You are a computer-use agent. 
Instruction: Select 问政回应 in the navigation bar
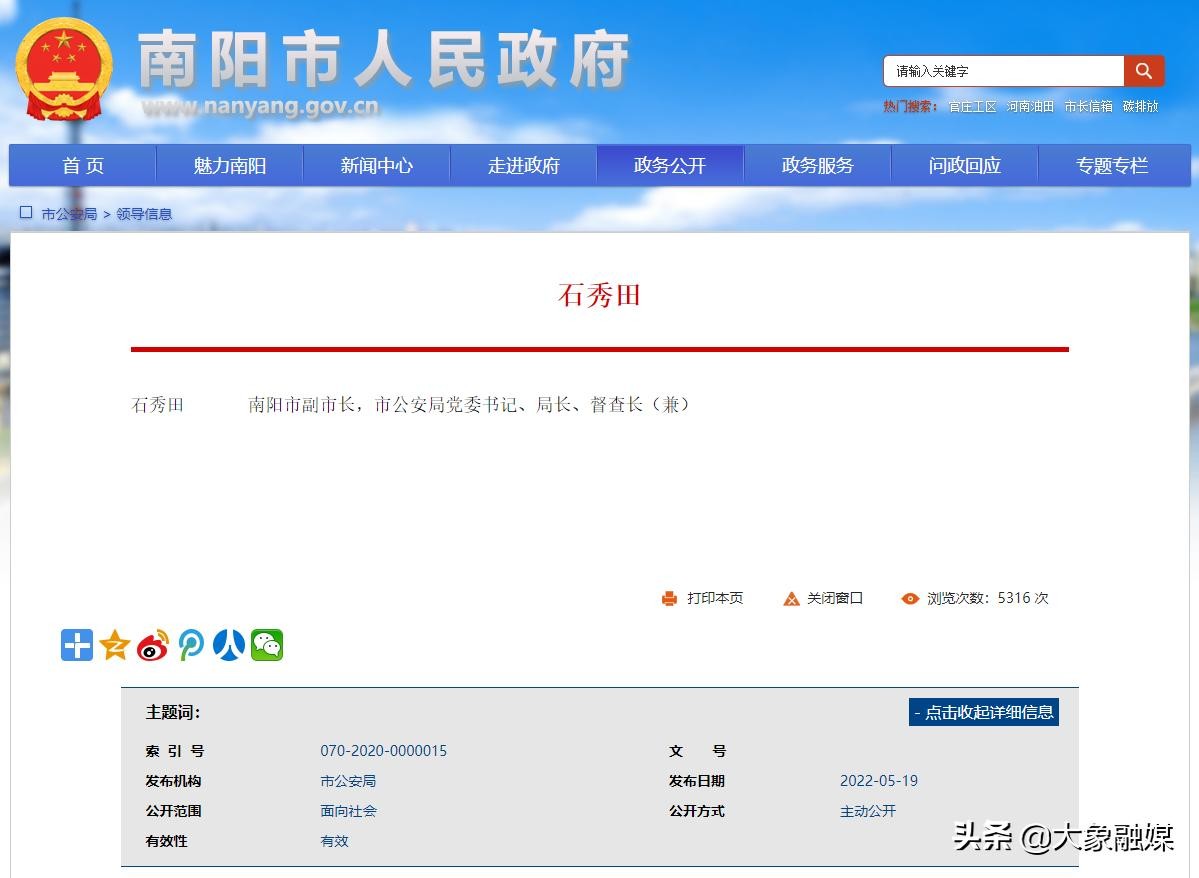(964, 166)
